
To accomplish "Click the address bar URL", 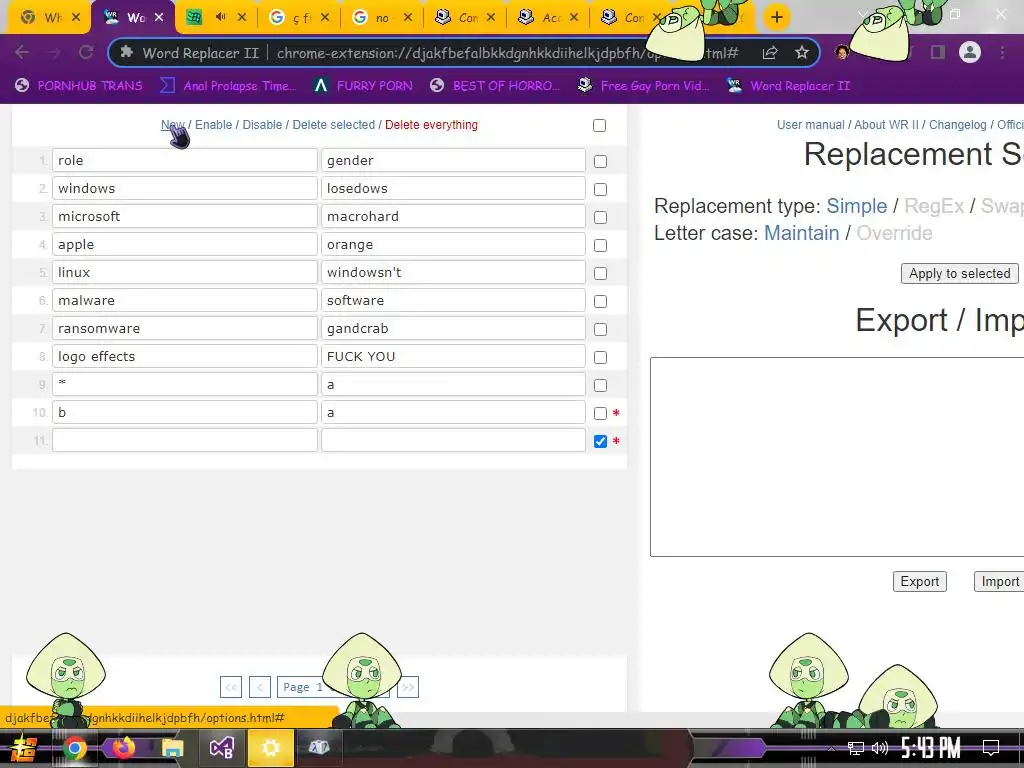I will [507, 53].
